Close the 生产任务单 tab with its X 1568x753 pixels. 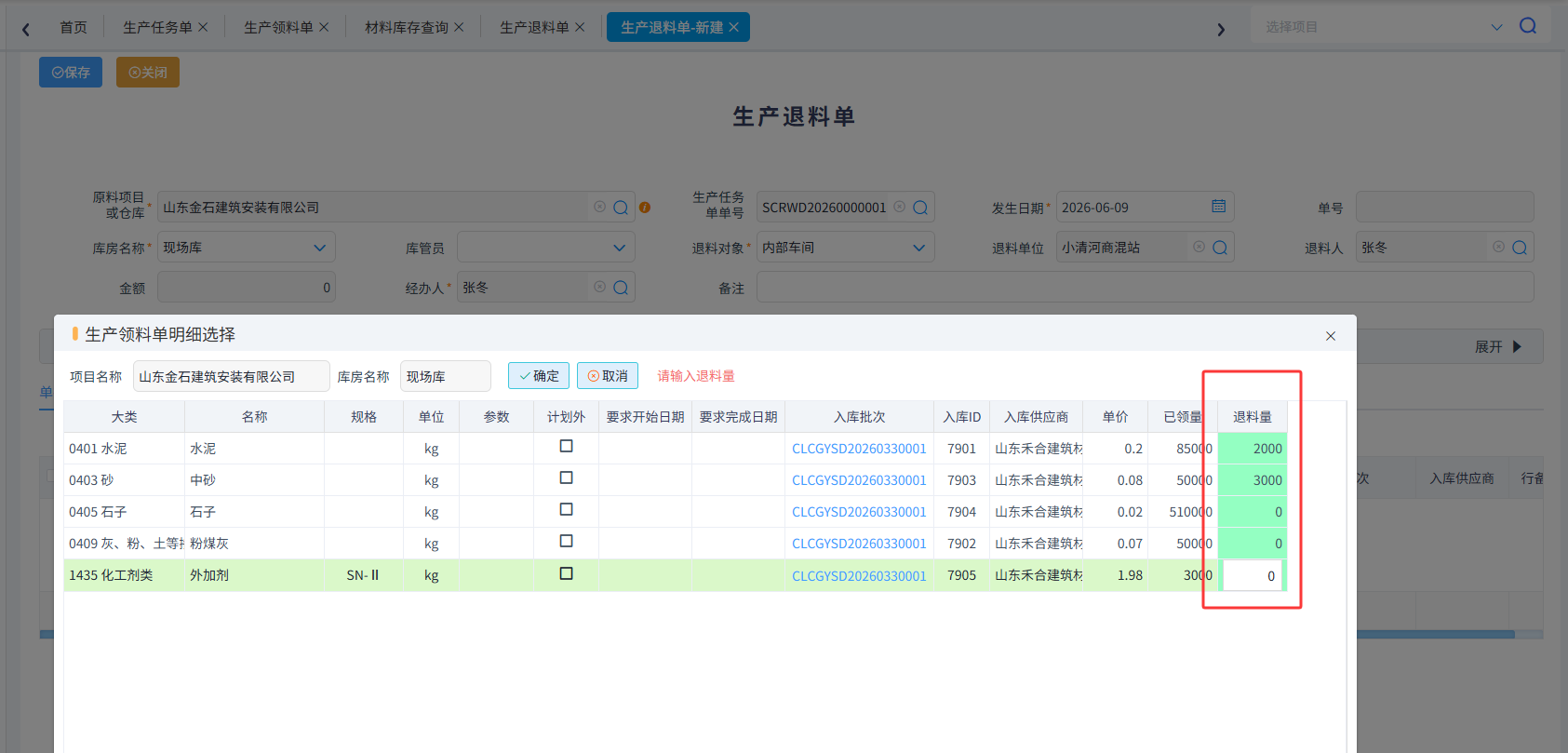[203, 27]
